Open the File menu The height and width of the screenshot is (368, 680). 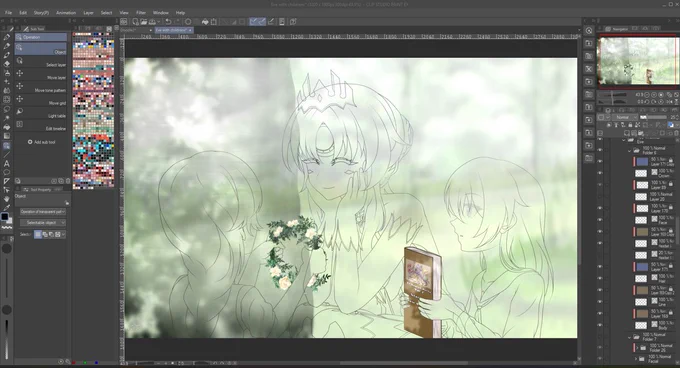click(8, 13)
